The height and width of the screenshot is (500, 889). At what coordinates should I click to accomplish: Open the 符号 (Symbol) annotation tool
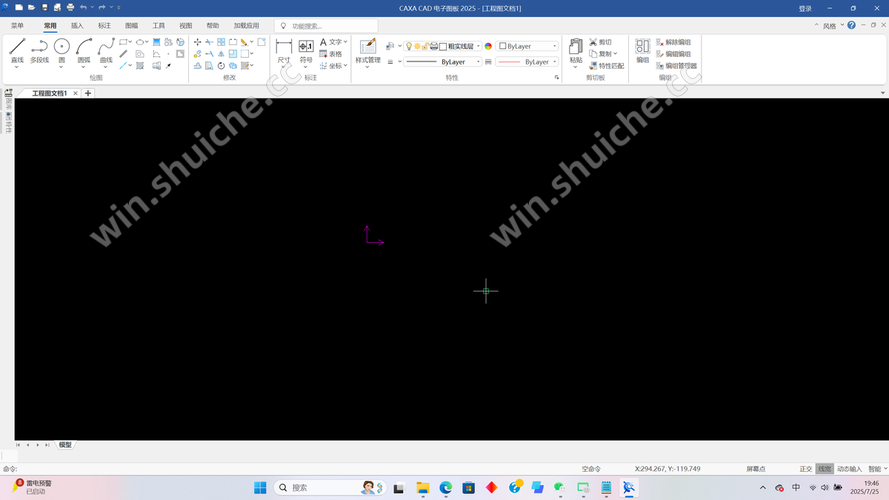point(306,50)
